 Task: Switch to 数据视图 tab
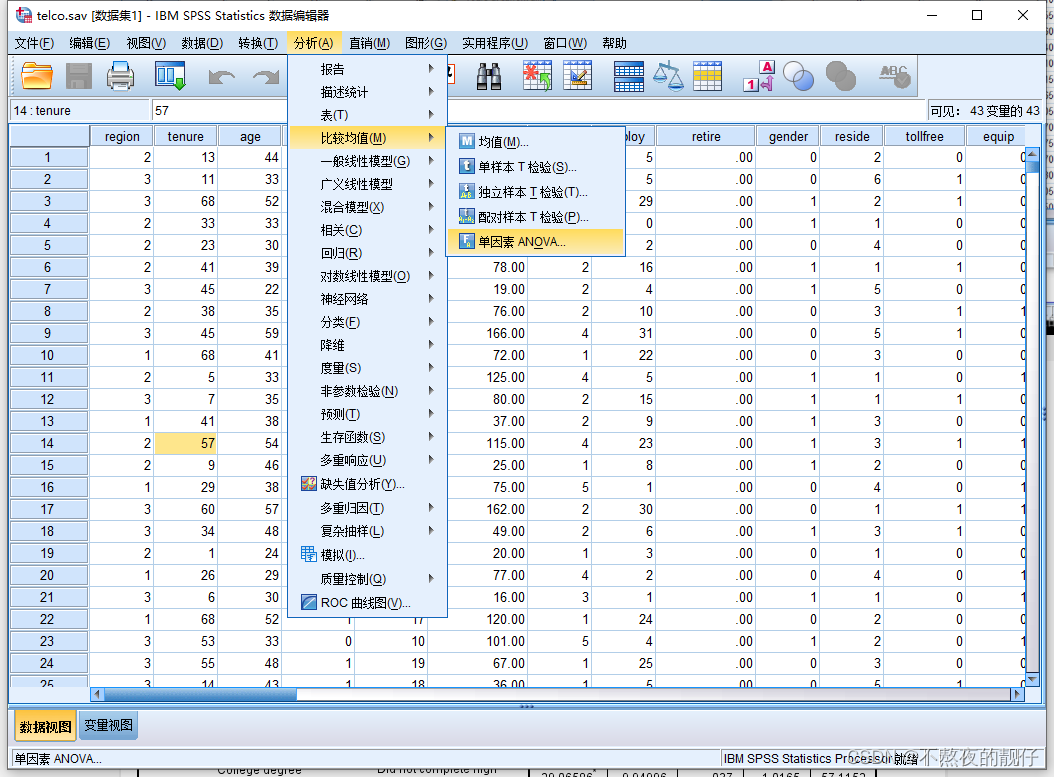pos(45,727)
